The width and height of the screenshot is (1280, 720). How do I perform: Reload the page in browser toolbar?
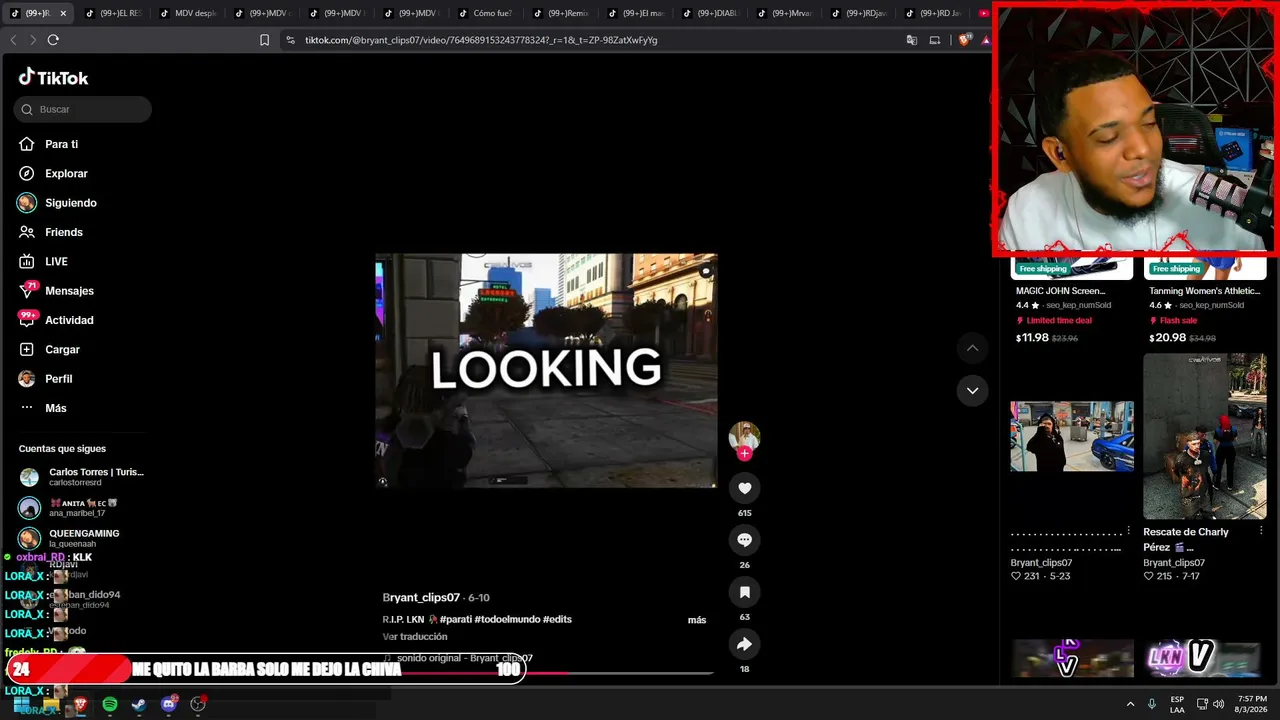pyautogui.click(x=53, y=40)
